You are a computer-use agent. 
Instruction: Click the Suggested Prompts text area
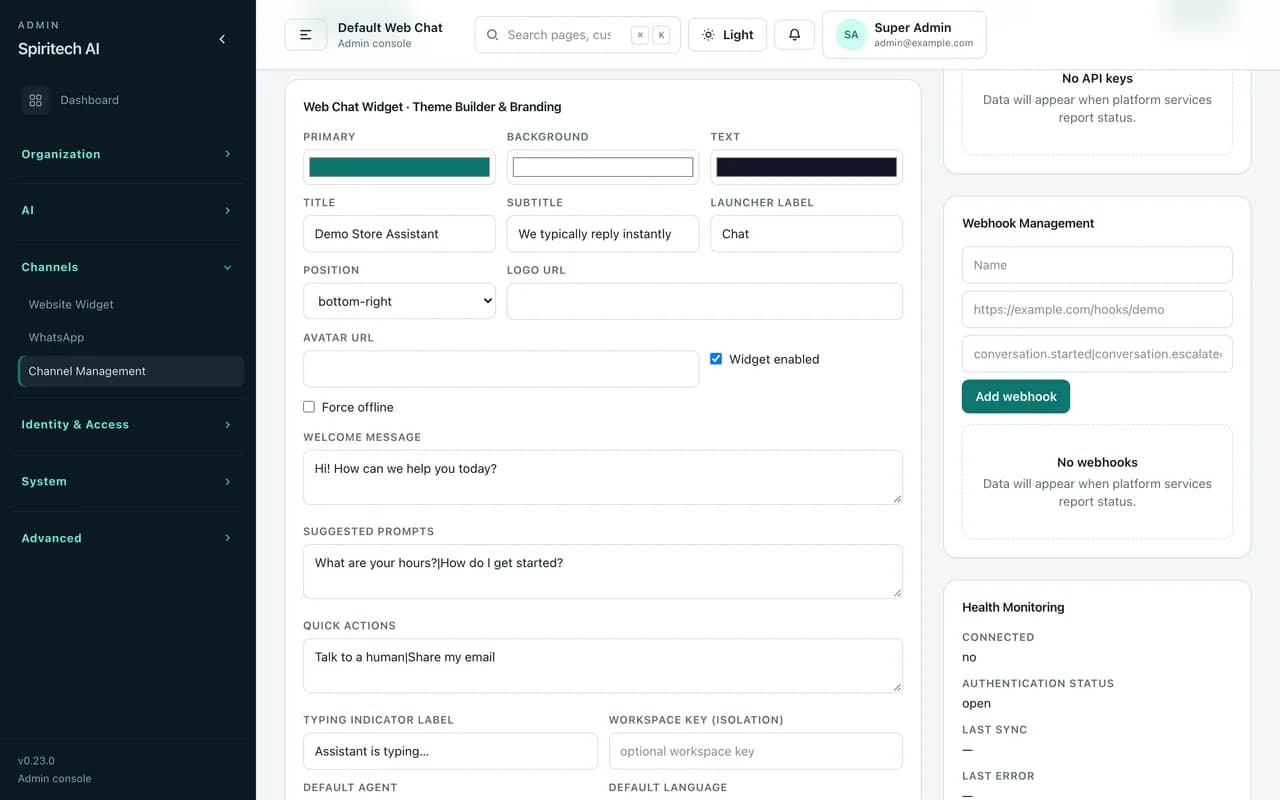point(603,571)
